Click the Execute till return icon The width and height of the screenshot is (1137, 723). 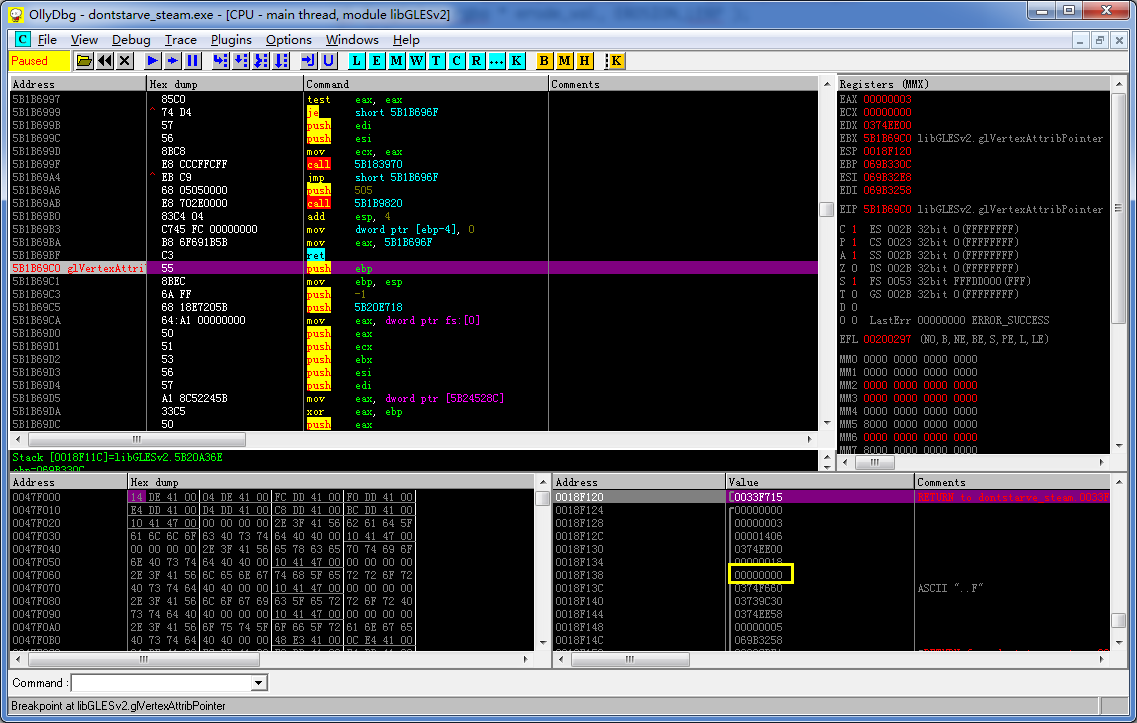(x=308, y=61)
